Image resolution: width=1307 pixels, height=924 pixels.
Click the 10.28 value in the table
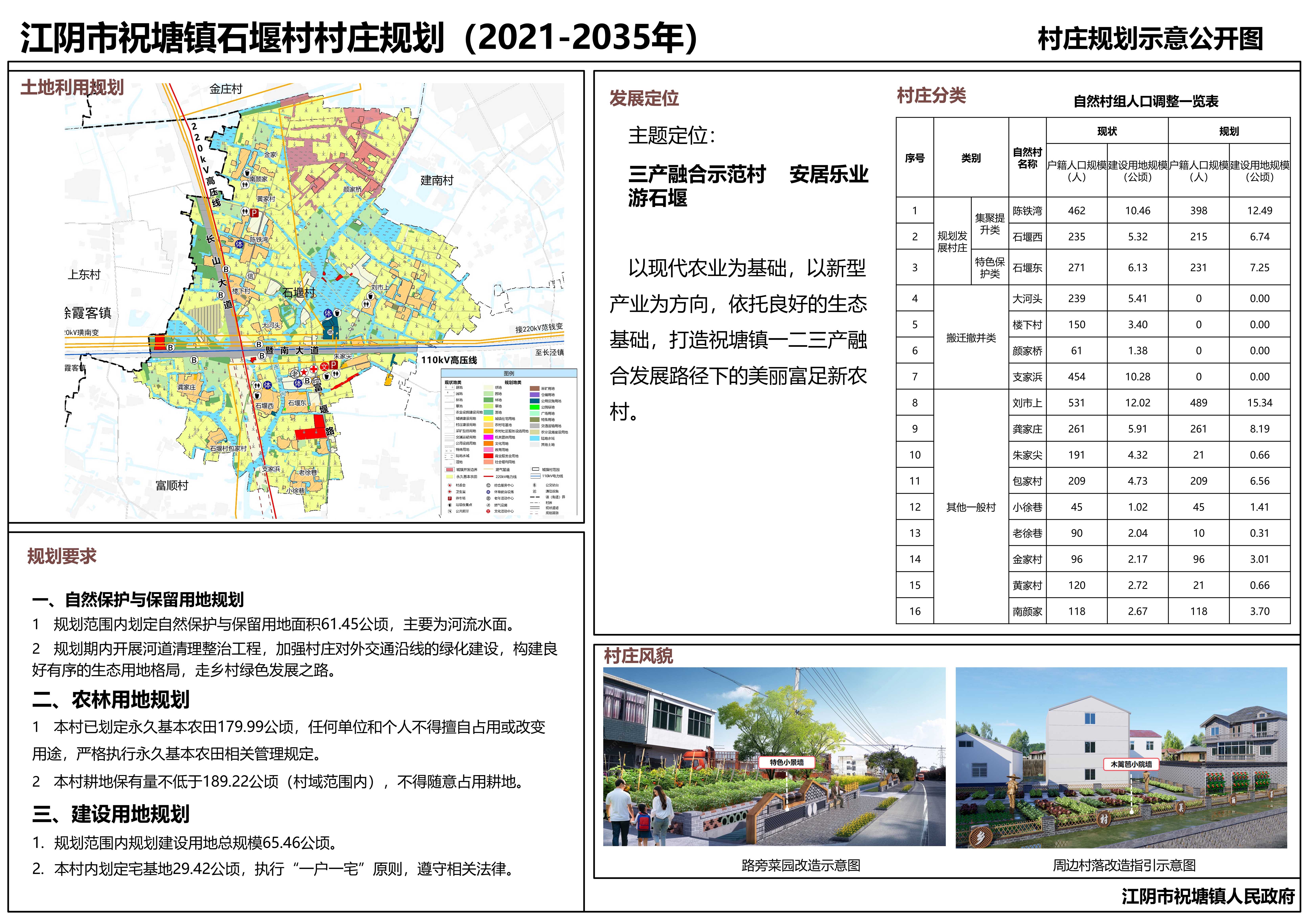[x=1138, y=377]
